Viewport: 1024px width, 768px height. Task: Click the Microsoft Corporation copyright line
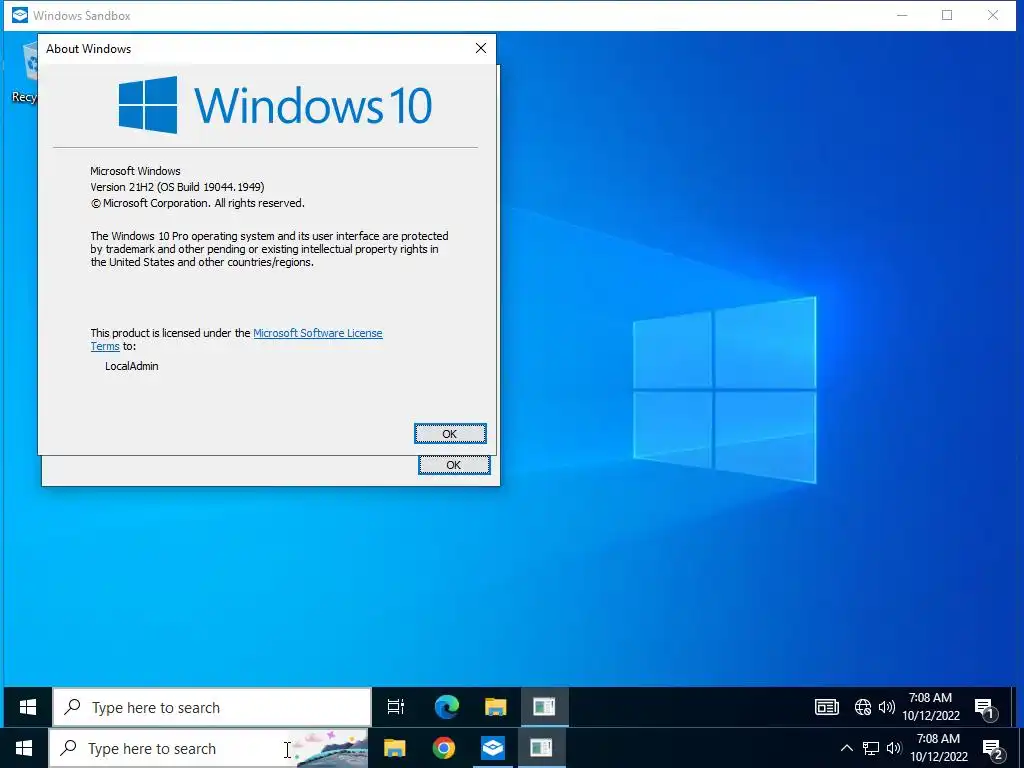click(198, 203)
